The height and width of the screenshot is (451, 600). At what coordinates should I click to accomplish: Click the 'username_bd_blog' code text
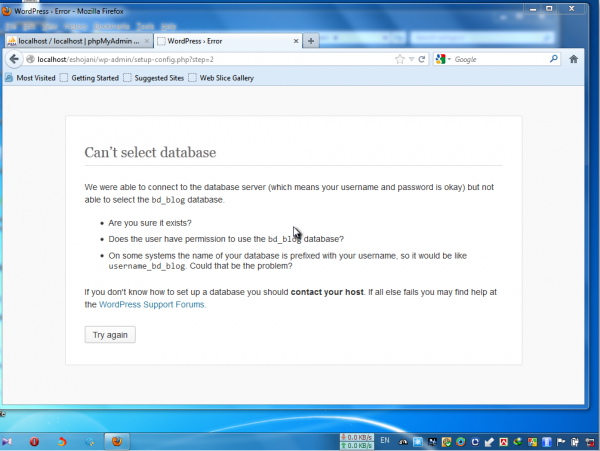pos(147,266)
